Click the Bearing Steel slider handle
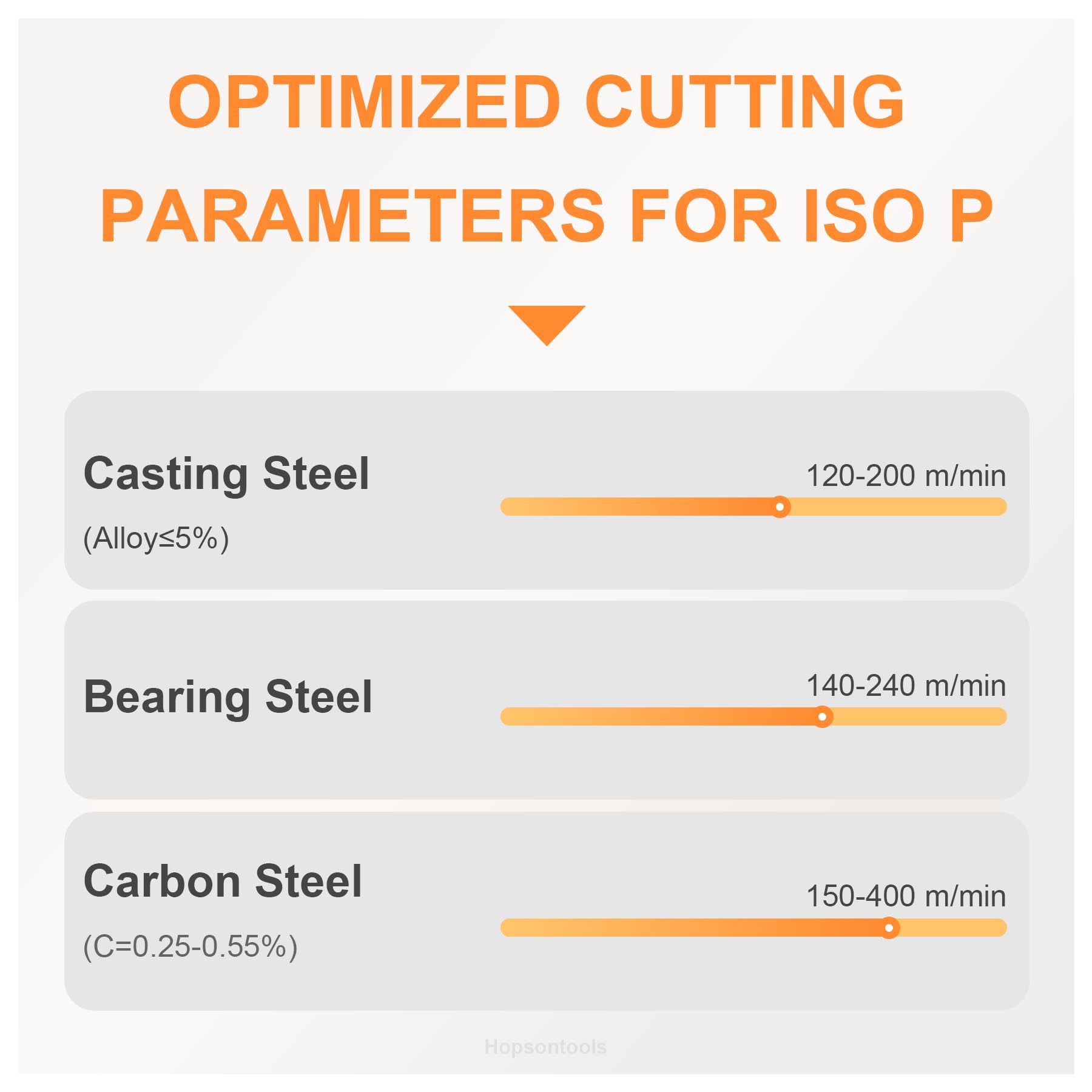 pyautogui.click(x=823, y=716)
